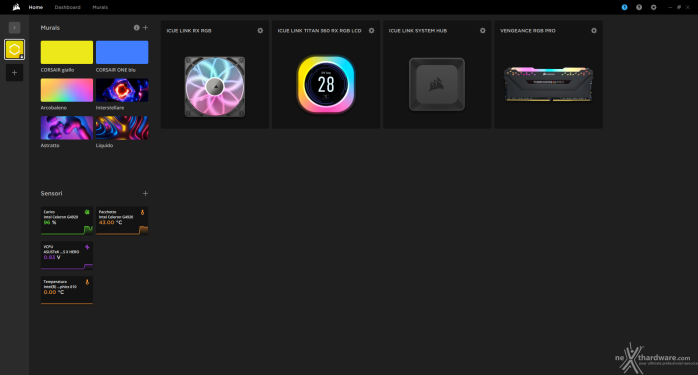This screenshot has width=698, height=375.
Task: Click the ICUE LINK TITAN 360 RX RGB LCD title
Action: [x=320, y=31]
